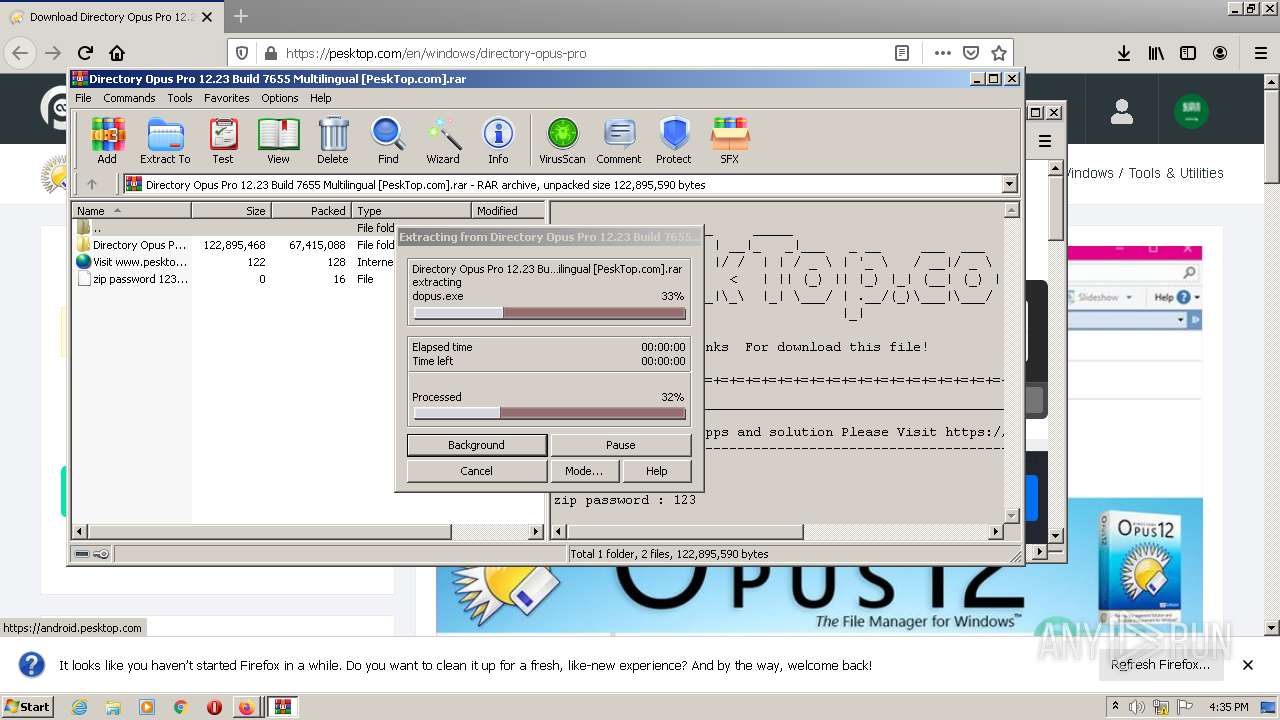Open the Comment icon in toolbar
This screenshot has height=720, width=1280.
[619, 141]
